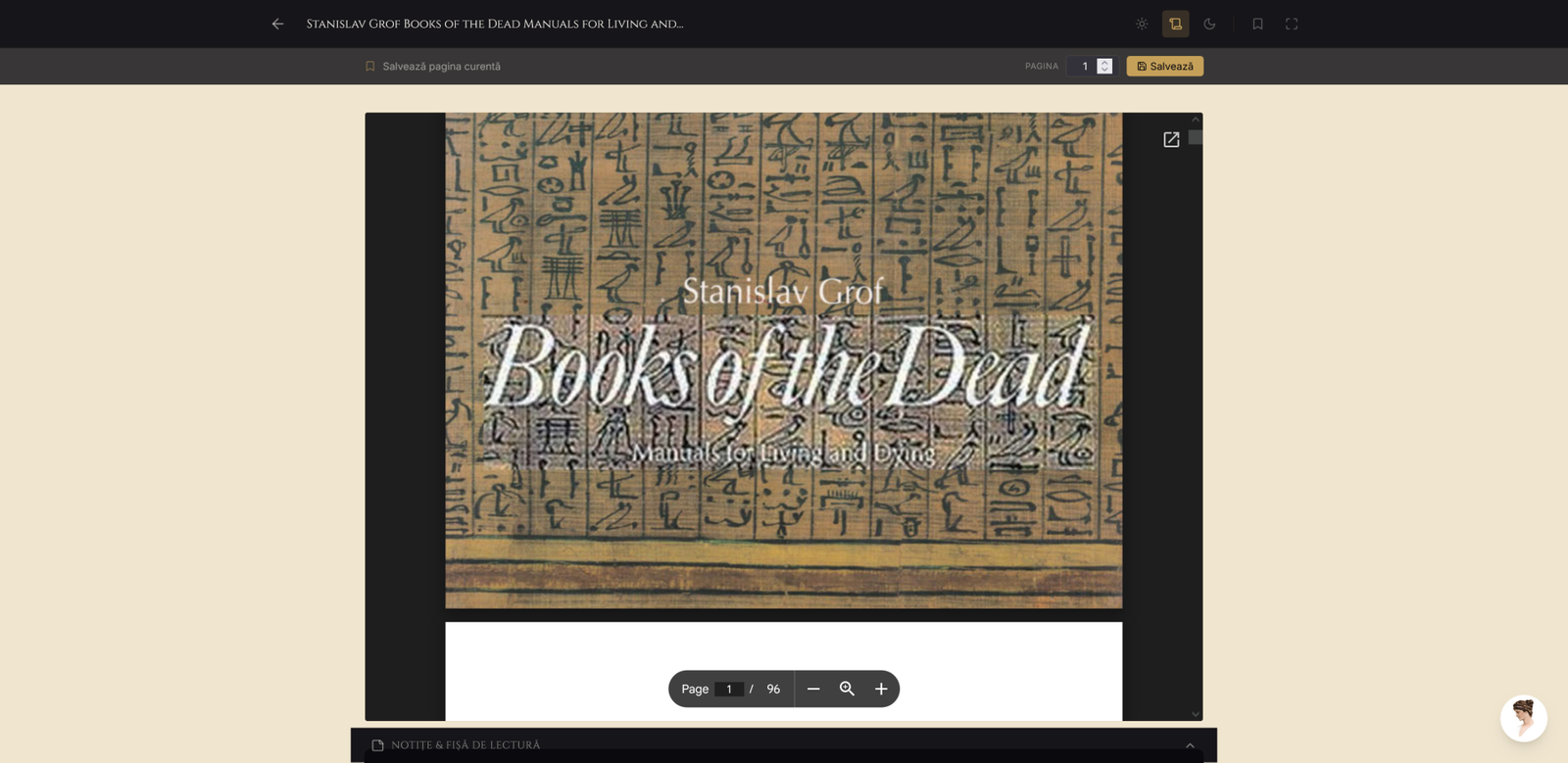Click the Books of the Dead cover

point(784,360)
